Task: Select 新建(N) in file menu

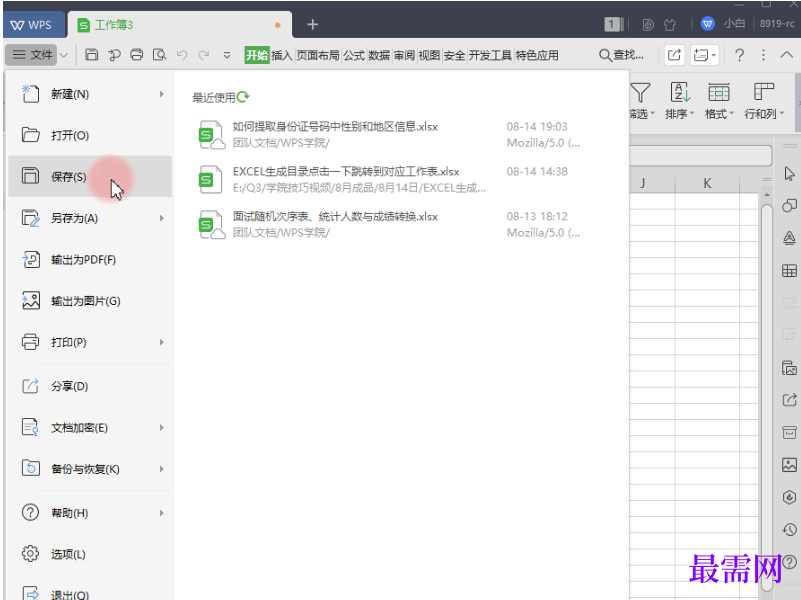Action: 90,94
